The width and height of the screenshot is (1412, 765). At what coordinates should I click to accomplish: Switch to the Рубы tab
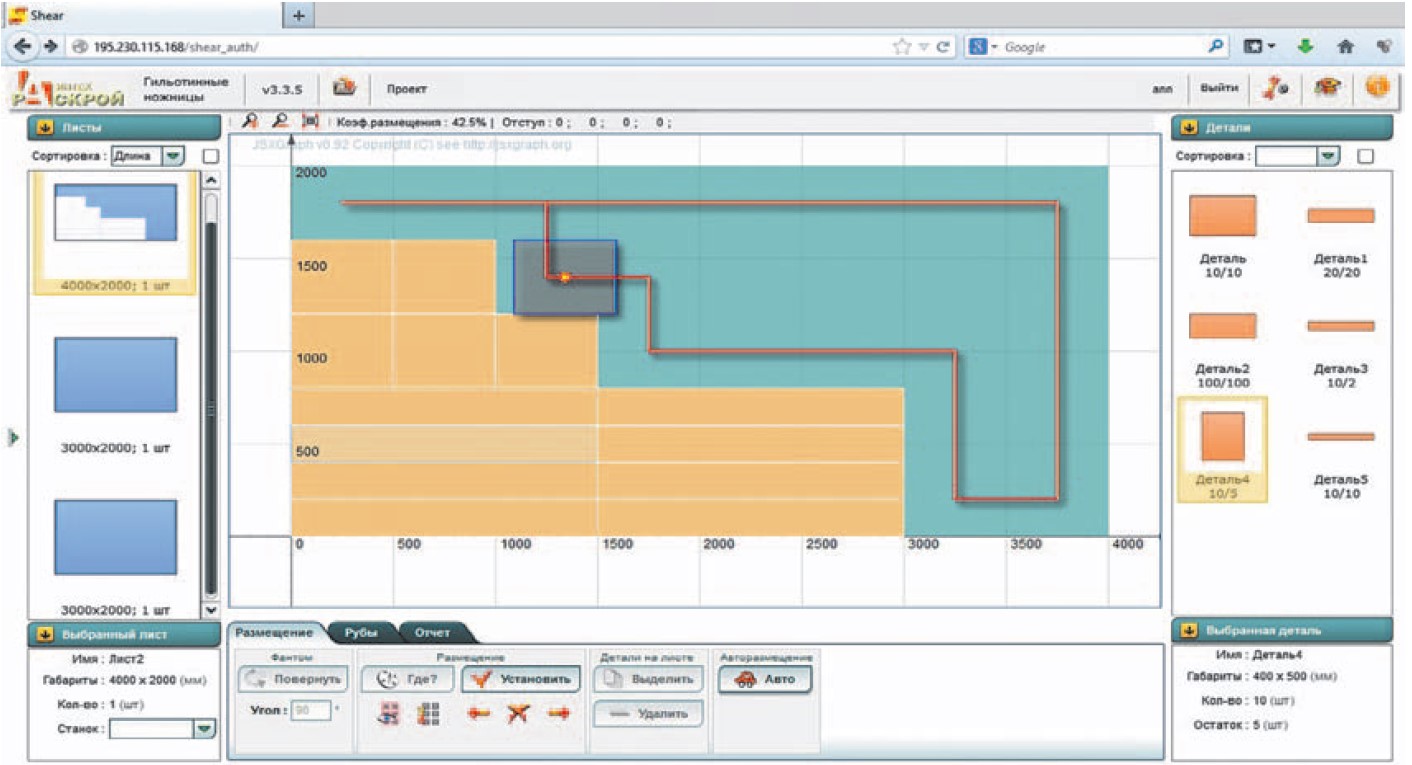(361, 633)
